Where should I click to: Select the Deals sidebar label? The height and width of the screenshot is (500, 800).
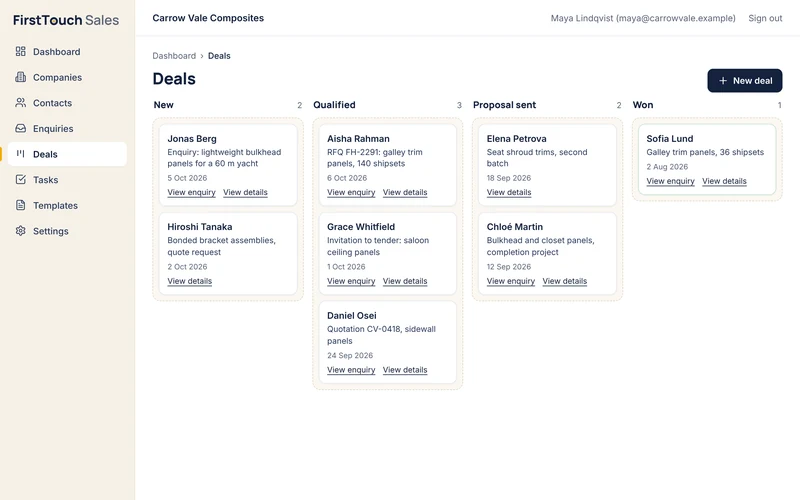click(x=45, y=154)
